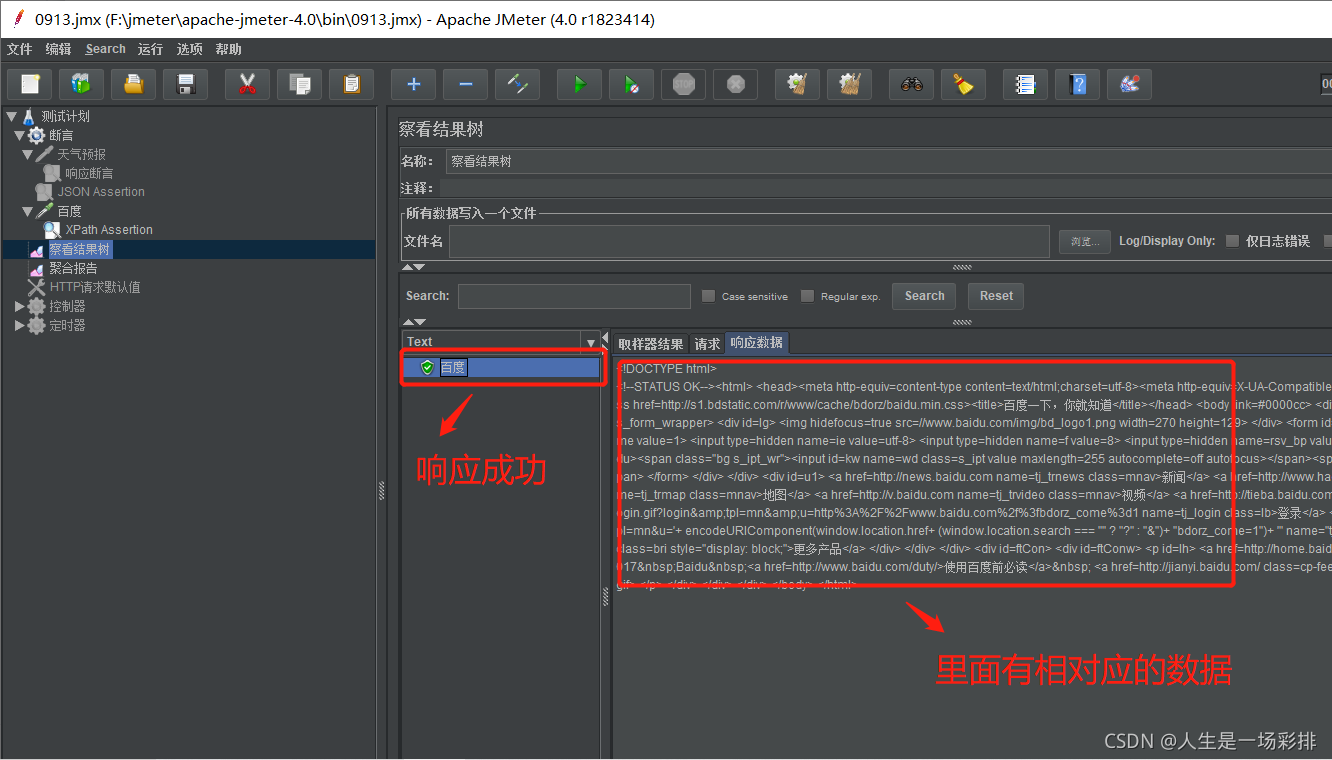Viewport: 1332px width, 760px height.
Task: Click the 浏览... browse button
Action: click(1084, 241)
